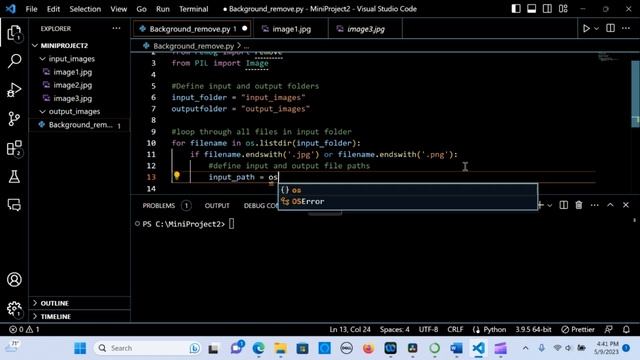Open notifications bell in status bar
This screenshot has width=640, height=360.
[x=626, y=329]
